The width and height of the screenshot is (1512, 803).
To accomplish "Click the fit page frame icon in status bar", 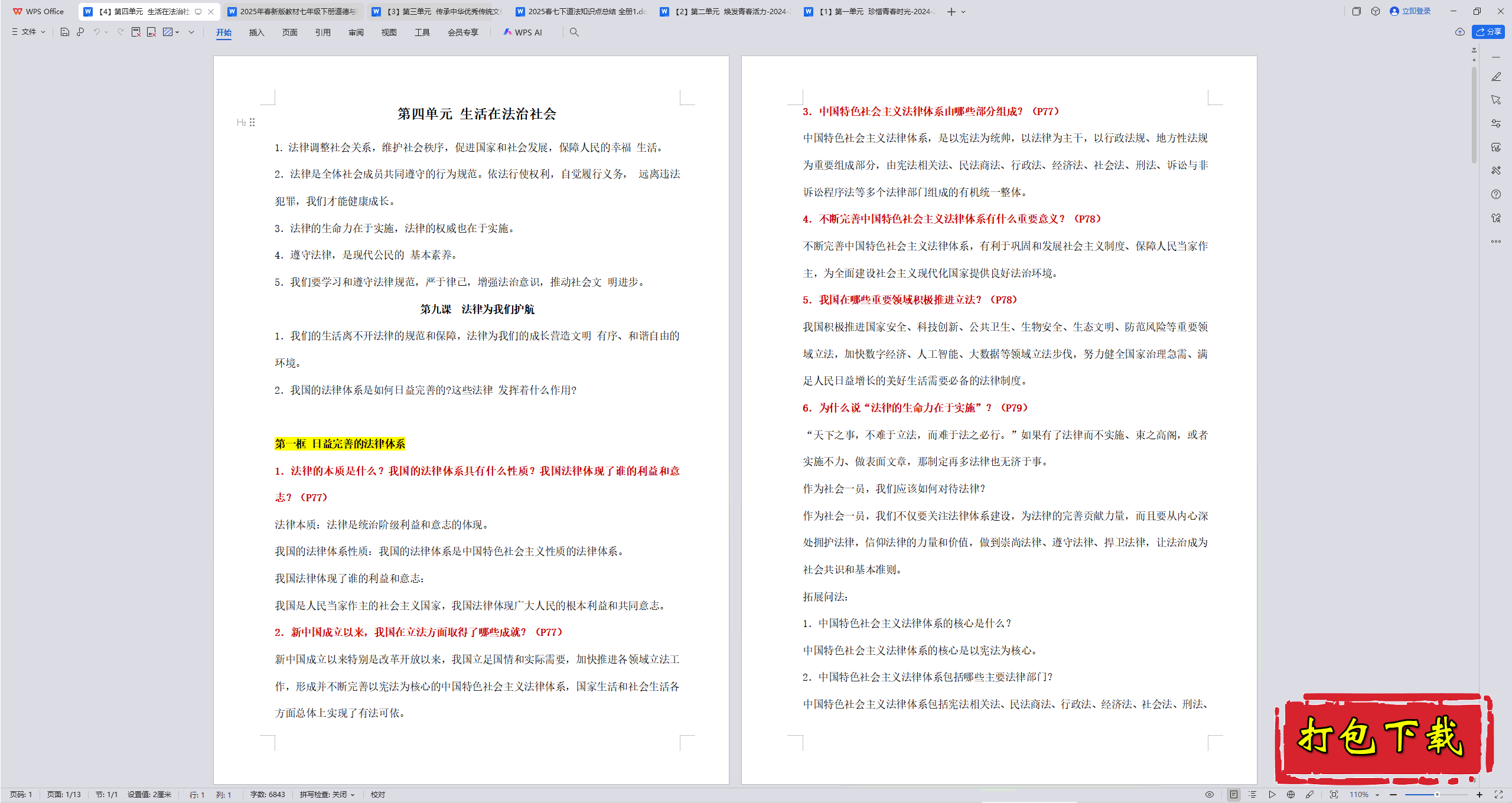I will [x=1334, y=795].
